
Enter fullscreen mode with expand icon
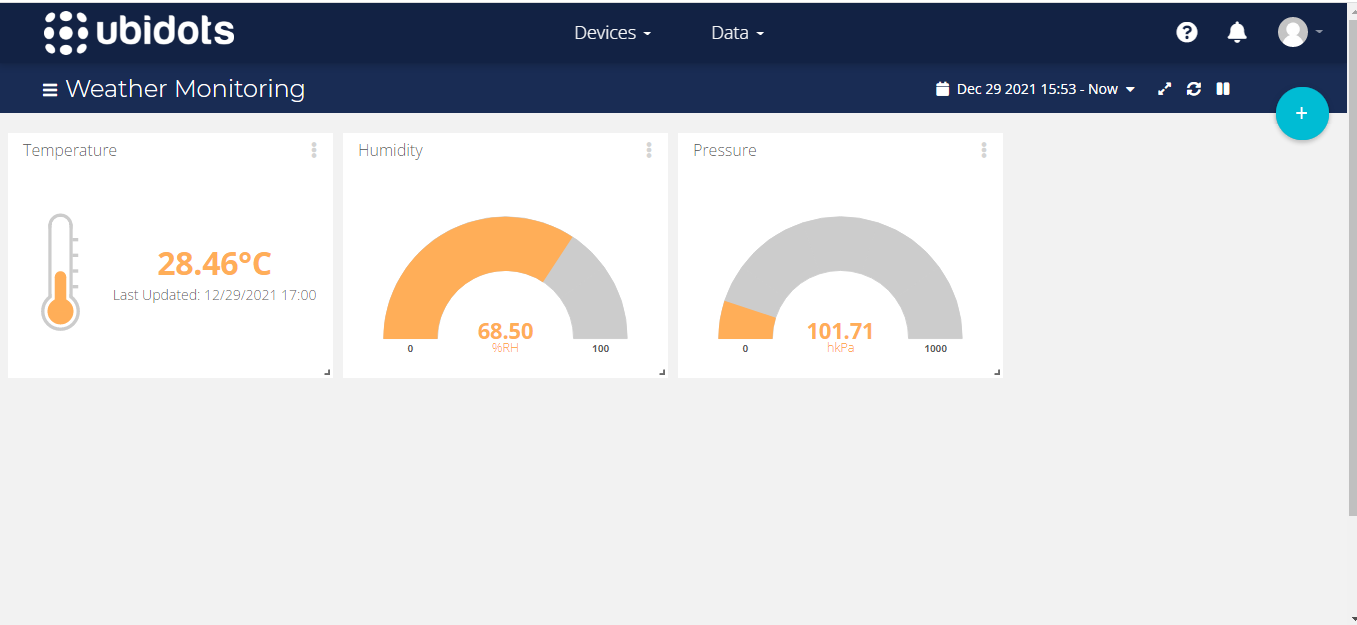point(1164,89)
